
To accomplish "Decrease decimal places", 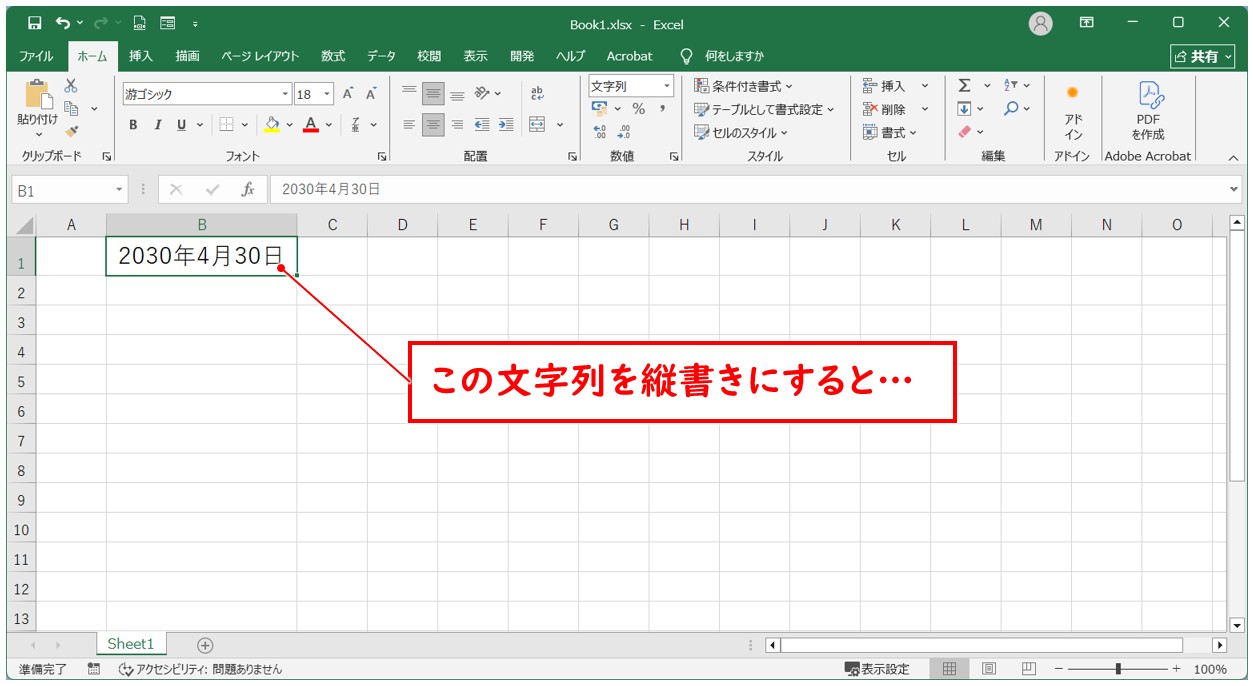I will (624, 131).
